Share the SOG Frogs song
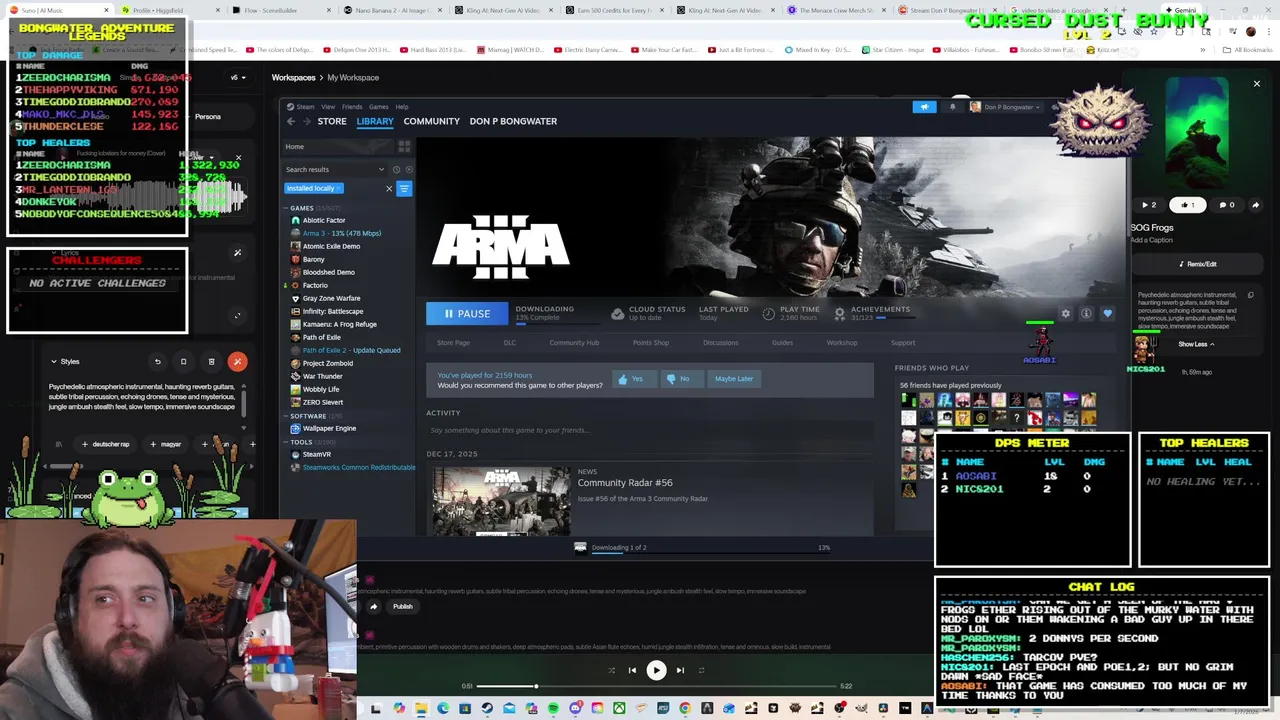The height and width of the screenshot is (720, 1280). point(1256,205)
